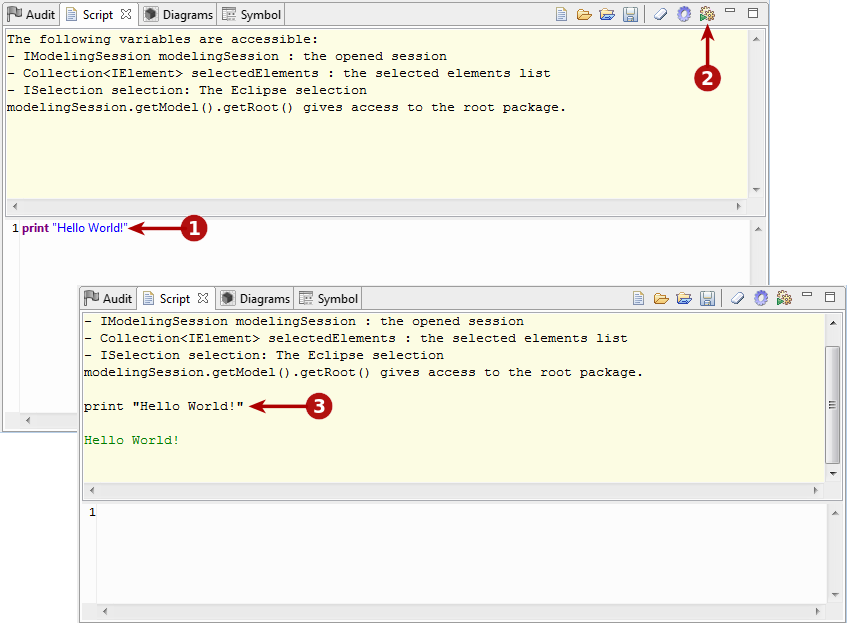The height and width of the screenshot is (627, 847).
Task: Click in the empty lower script editor line 1
Action: tap(400, 513)
